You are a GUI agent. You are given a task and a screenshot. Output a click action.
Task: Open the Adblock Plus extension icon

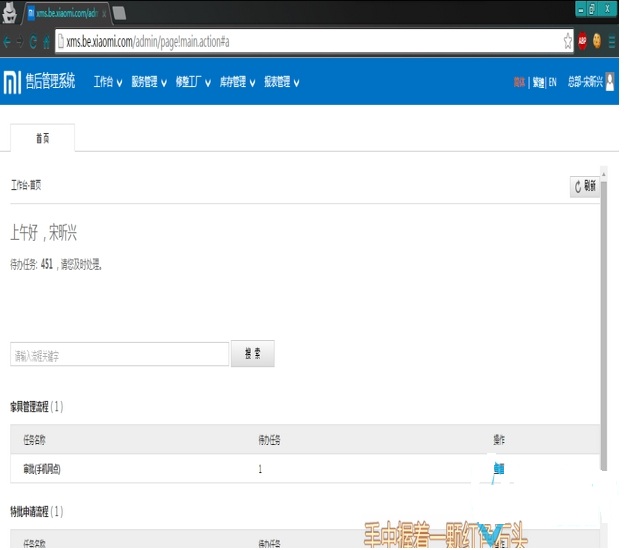pyautogui.click(x=582, y=41)
